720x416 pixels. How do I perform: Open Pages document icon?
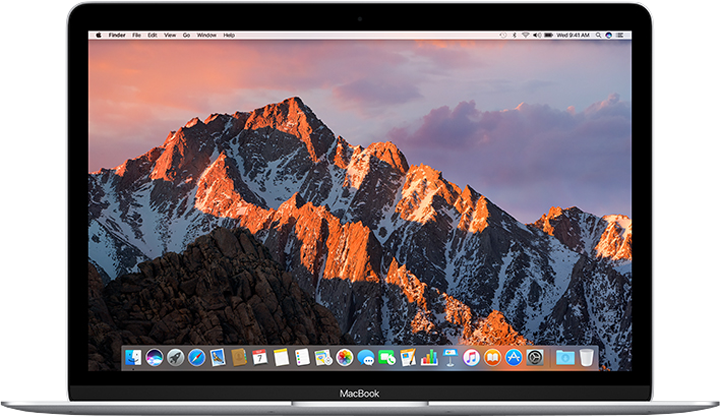[408, 357]
